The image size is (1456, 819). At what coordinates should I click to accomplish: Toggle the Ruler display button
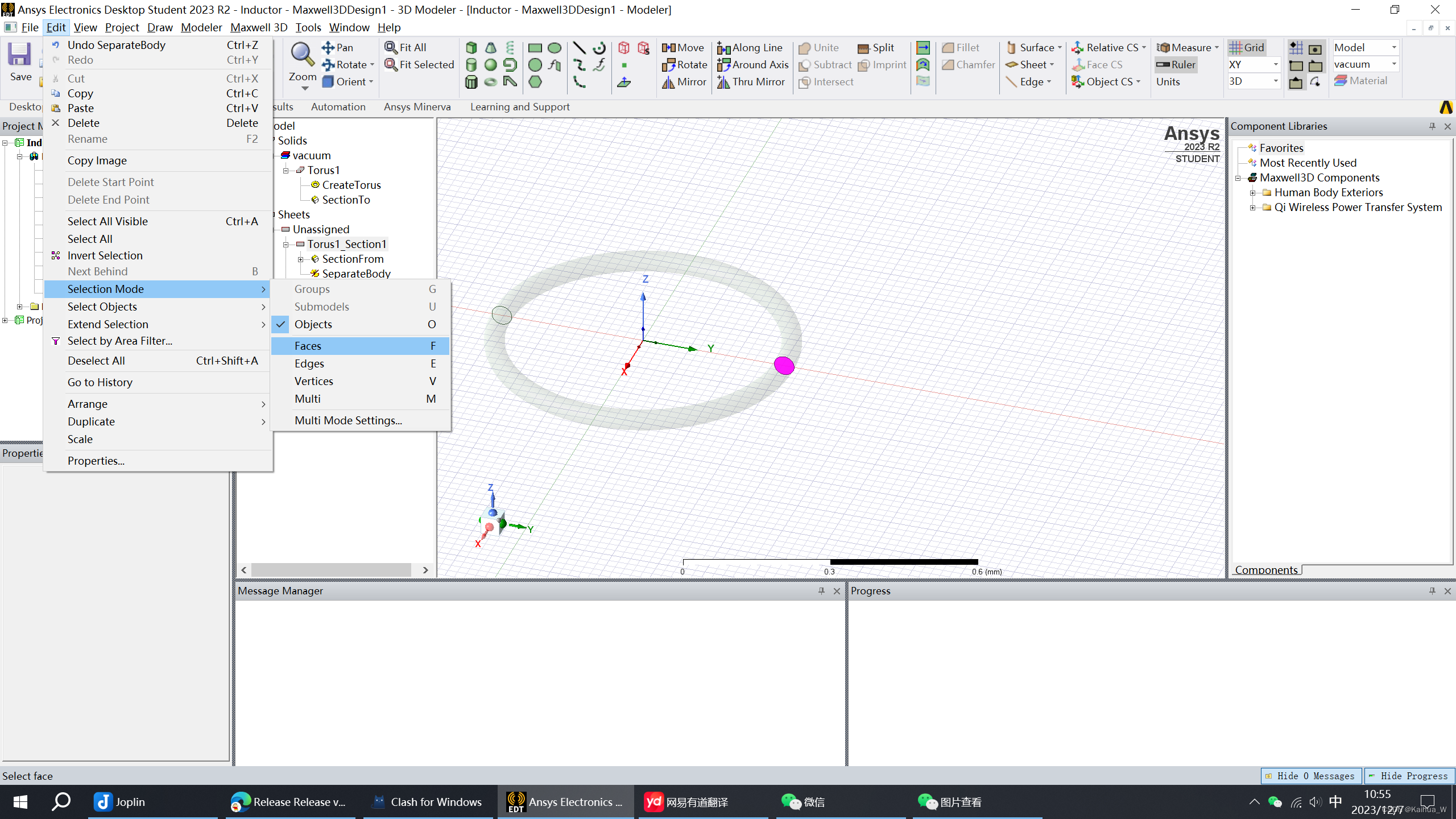[1176, 65]
